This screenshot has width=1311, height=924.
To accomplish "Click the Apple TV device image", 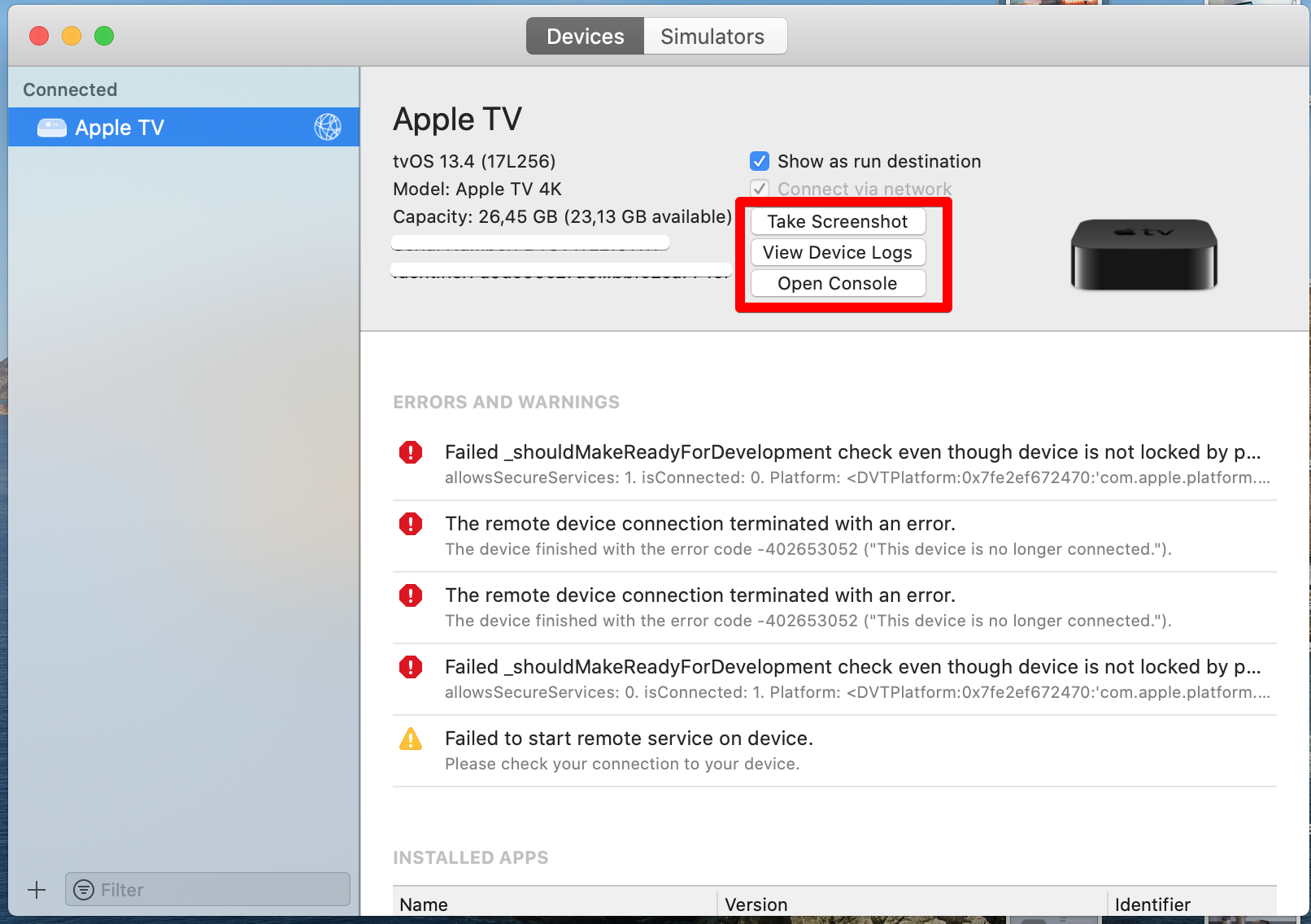I will (x=1144, y=255).
